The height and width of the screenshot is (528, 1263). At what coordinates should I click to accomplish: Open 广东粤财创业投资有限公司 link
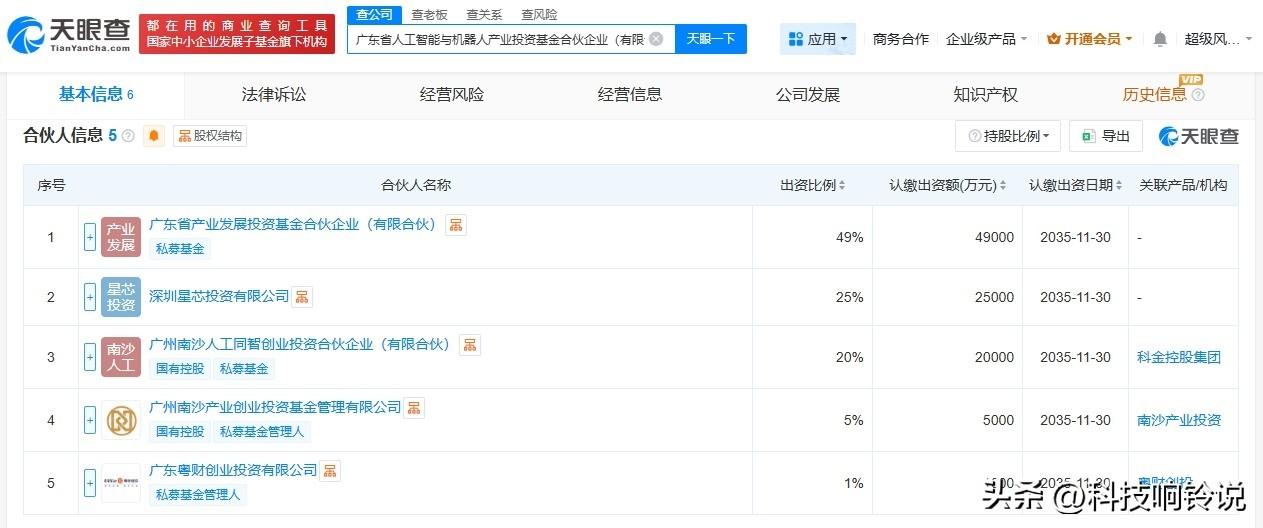(x=233, y=470)
